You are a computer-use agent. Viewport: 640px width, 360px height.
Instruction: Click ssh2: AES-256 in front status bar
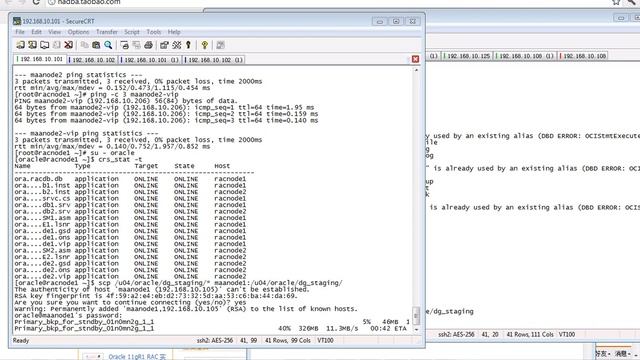coord(215,340)
